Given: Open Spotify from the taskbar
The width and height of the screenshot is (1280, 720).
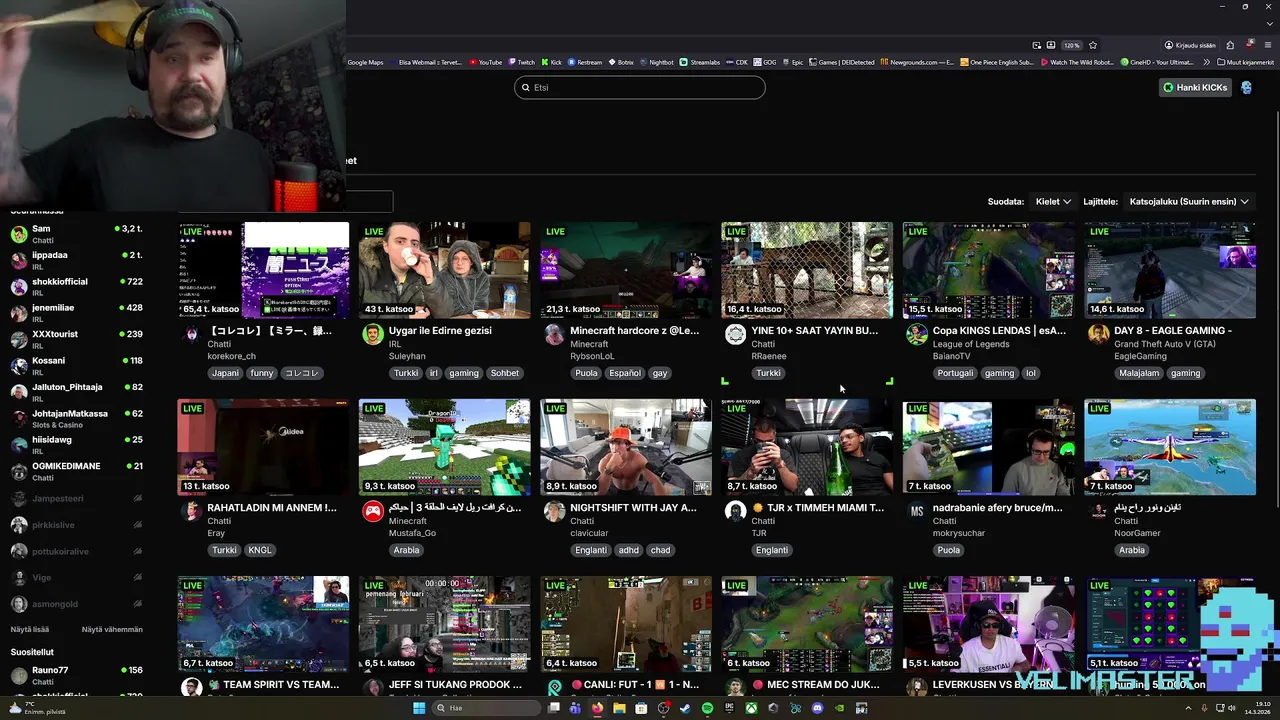Looking at the screenshot, I should pyautogui.click(x=707, y=708).
